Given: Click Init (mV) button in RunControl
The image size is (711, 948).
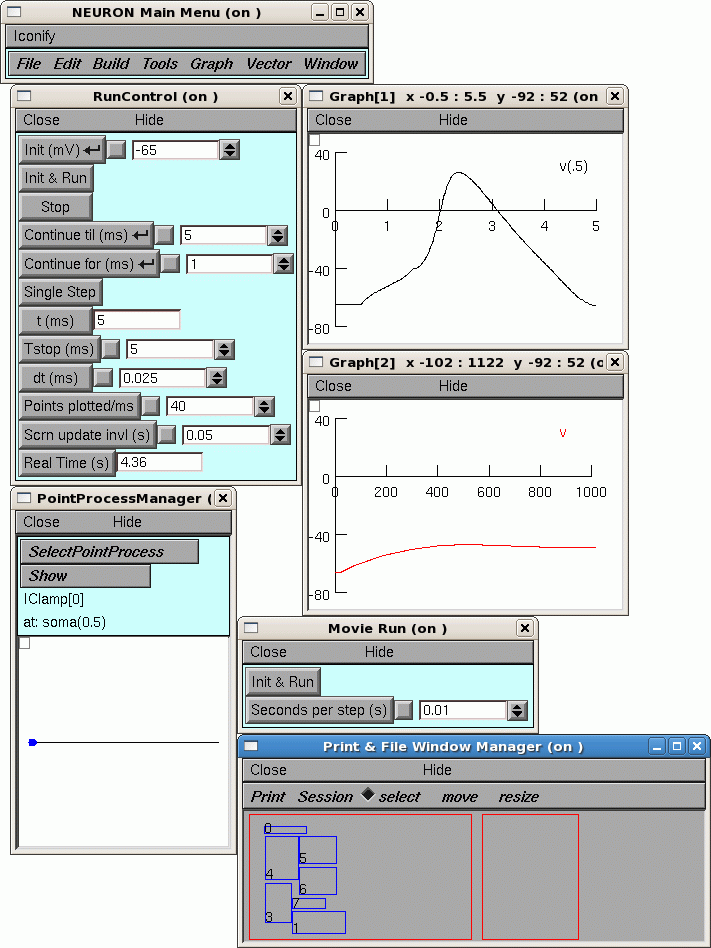Looking at the screenshot, I should point(62,149).
